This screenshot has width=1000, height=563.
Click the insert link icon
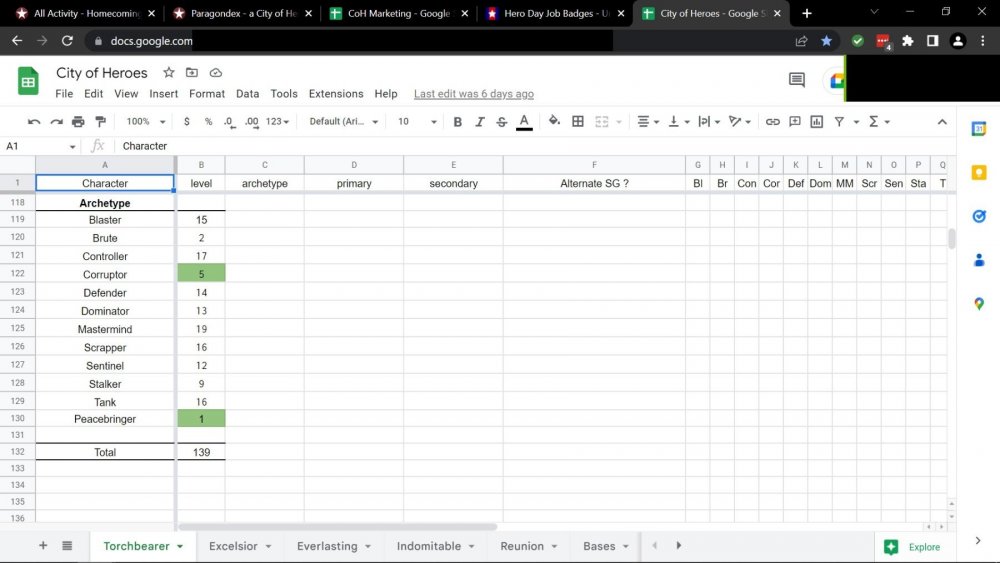(x=772, y=121)
